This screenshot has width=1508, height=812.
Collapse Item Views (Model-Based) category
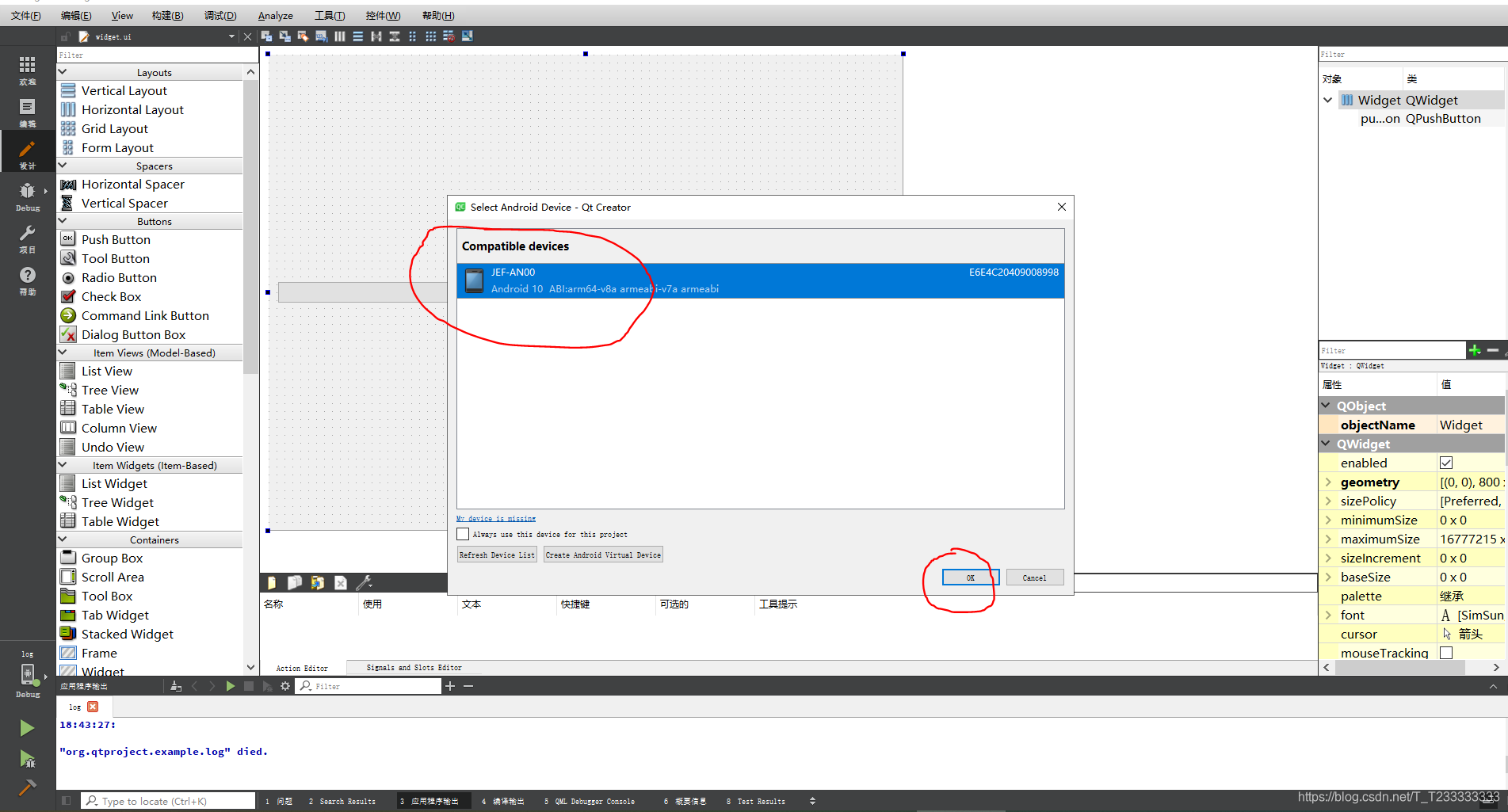click(63, 353)
